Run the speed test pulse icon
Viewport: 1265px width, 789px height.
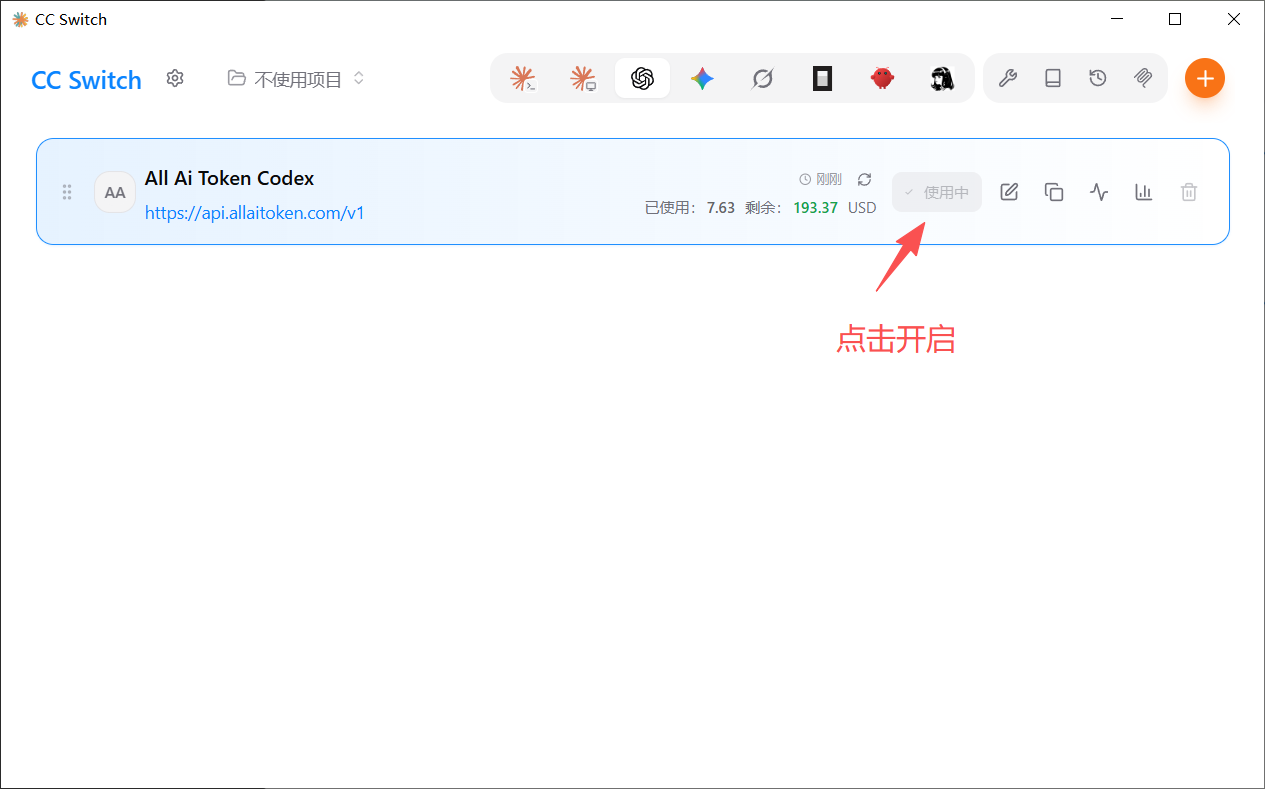coord(1099,192)
